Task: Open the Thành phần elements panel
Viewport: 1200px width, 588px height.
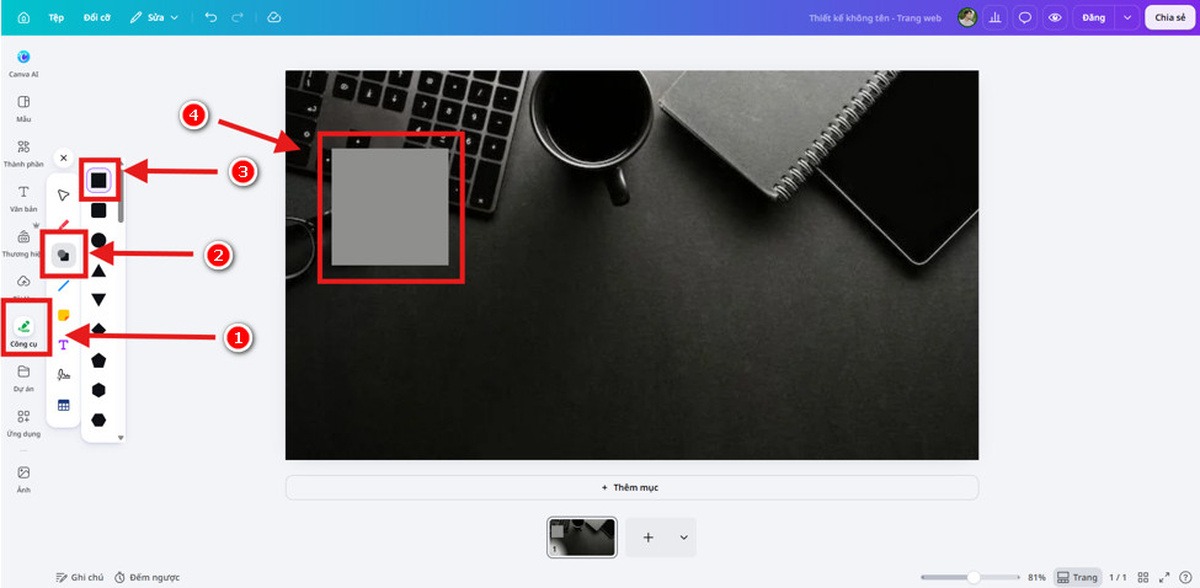Action: (x=24, y=152)
